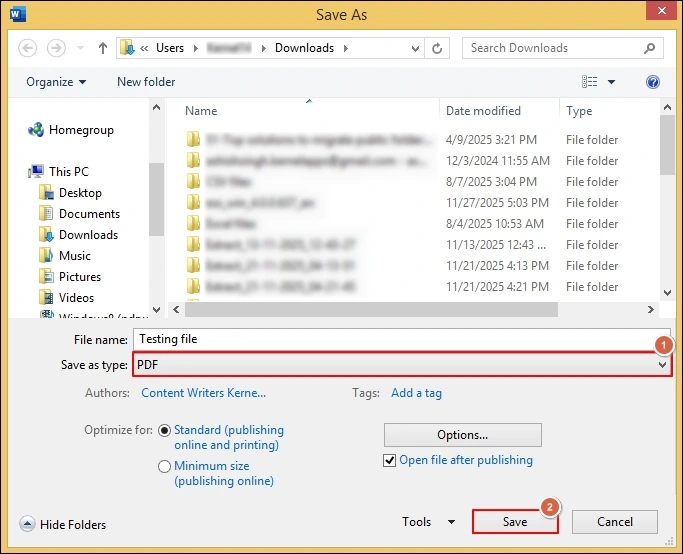
Task: Expand breadcrumb arrow after Users
Action: [x=196, y=48]
